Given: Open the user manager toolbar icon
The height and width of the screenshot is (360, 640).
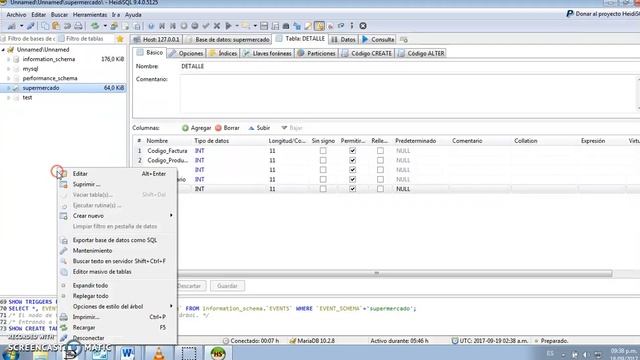Looking at the screenshot, I should click(114, 26).
